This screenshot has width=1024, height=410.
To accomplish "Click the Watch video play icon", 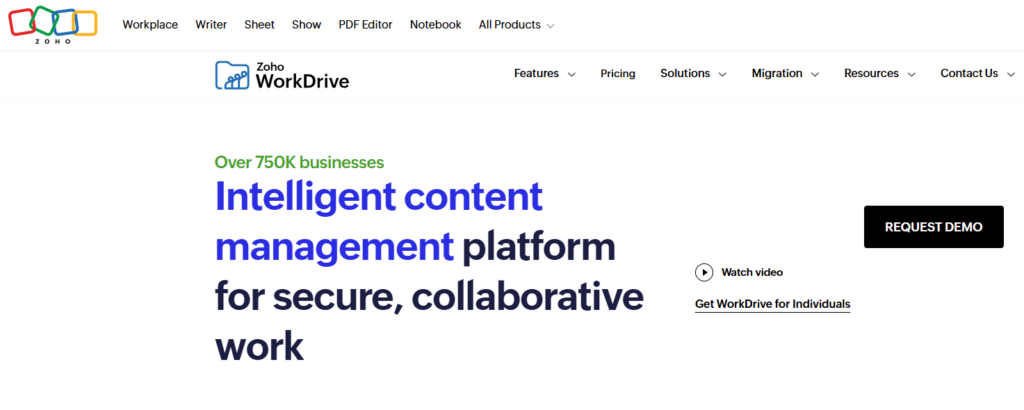I will click(704, 272).
